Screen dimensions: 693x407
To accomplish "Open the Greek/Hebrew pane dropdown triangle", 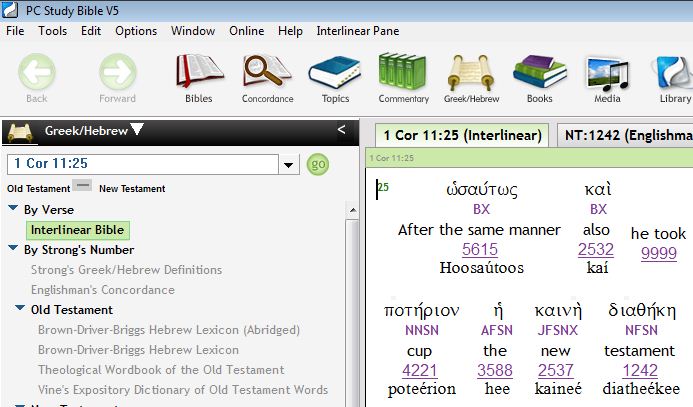I will point(137,130).
